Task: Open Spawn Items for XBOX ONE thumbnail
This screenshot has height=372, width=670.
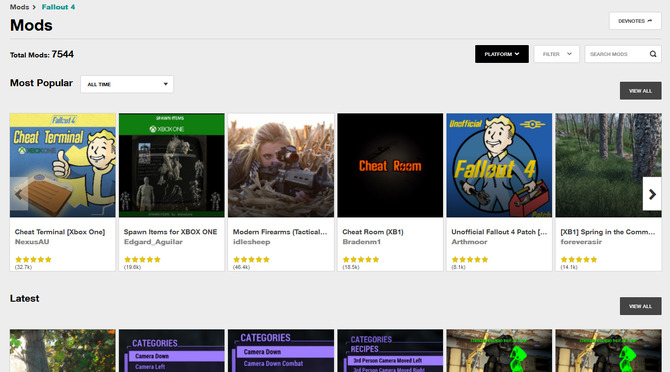Action: [172, 165]
